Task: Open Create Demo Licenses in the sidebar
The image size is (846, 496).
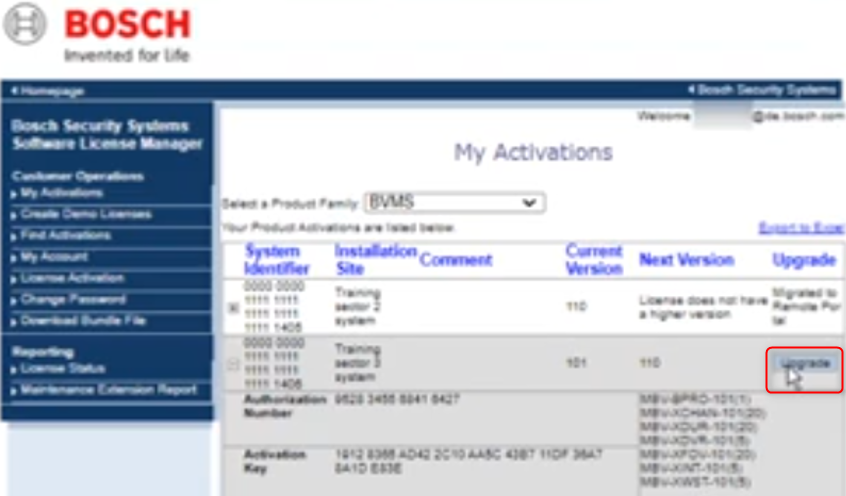Action: (86, 214)
